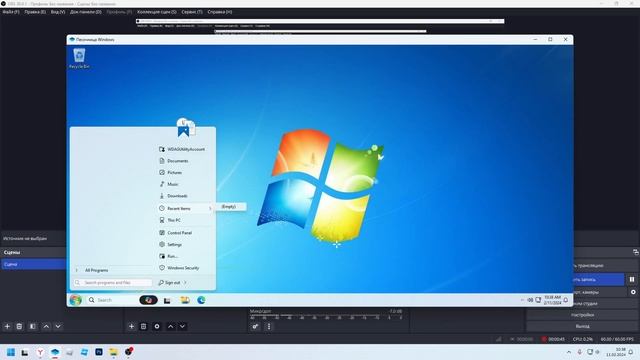
Task: Stop recording using the highlighted запись button
Action: 598,280
